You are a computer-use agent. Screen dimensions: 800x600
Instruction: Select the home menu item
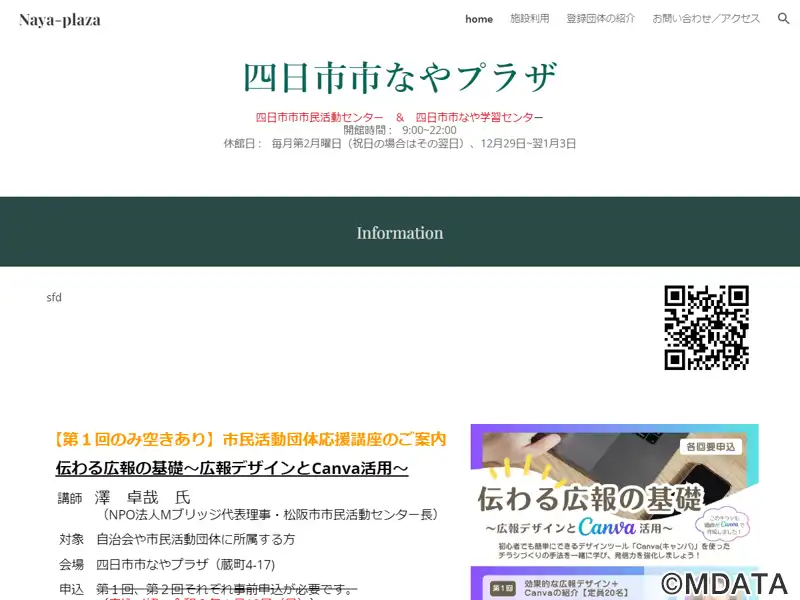pos(479,19)
